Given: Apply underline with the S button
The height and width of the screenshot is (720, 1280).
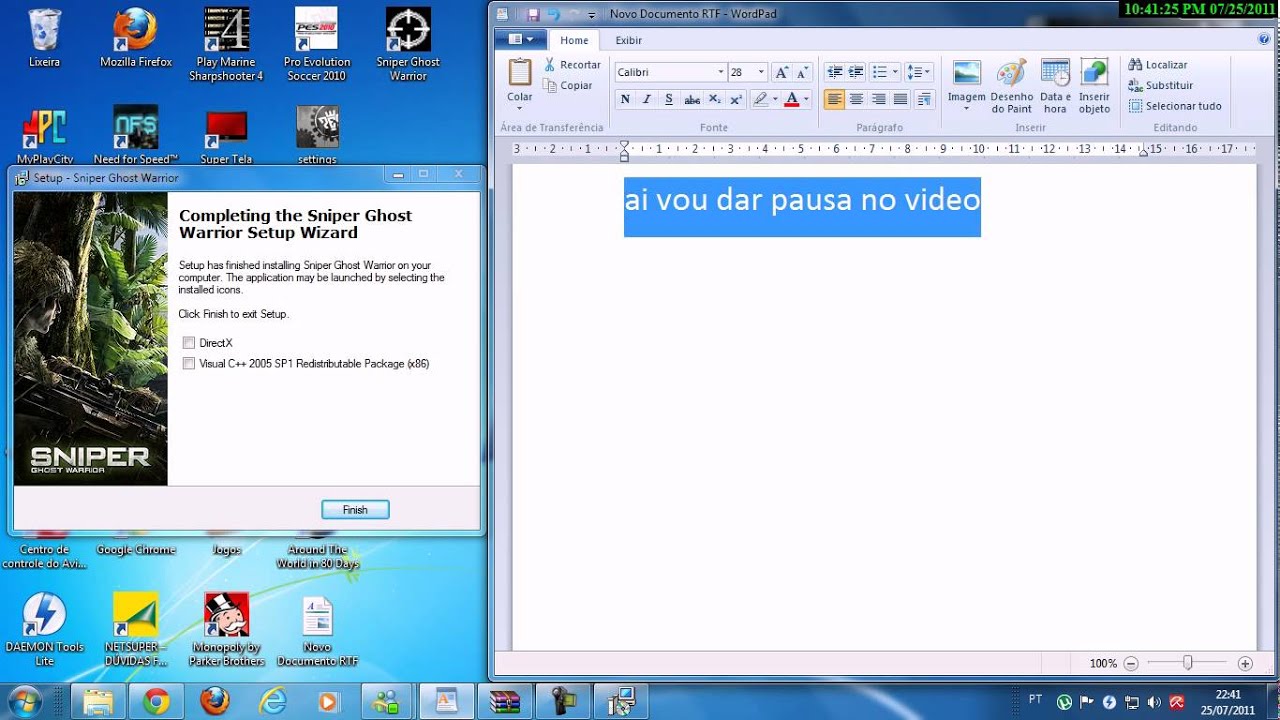Looking at the screenshot, I should [669, 99].
